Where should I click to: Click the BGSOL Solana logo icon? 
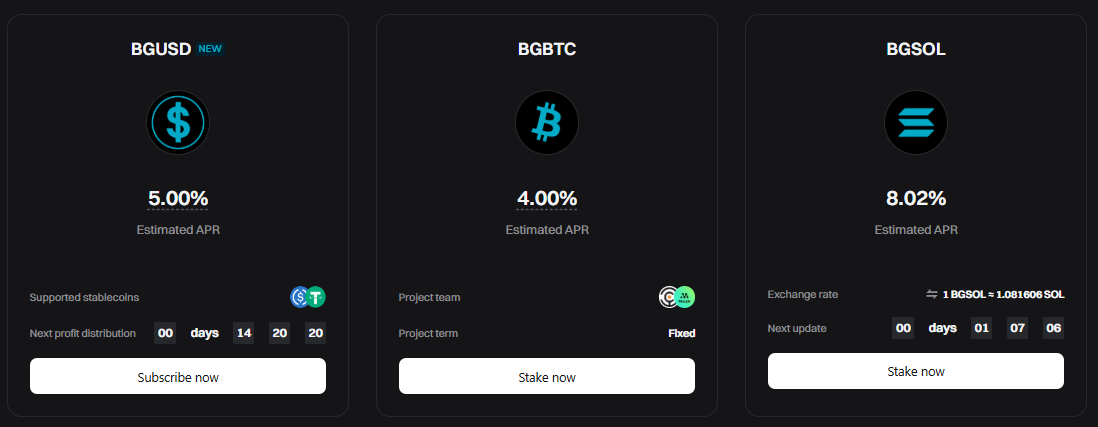point(915,122)
